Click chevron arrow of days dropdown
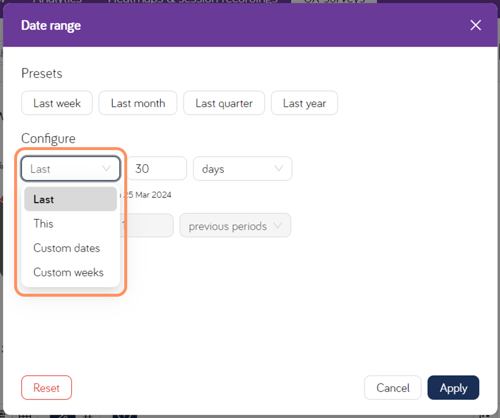Image resolution: width=500 pixels, height=418 pixels. [x=278, y=168]
